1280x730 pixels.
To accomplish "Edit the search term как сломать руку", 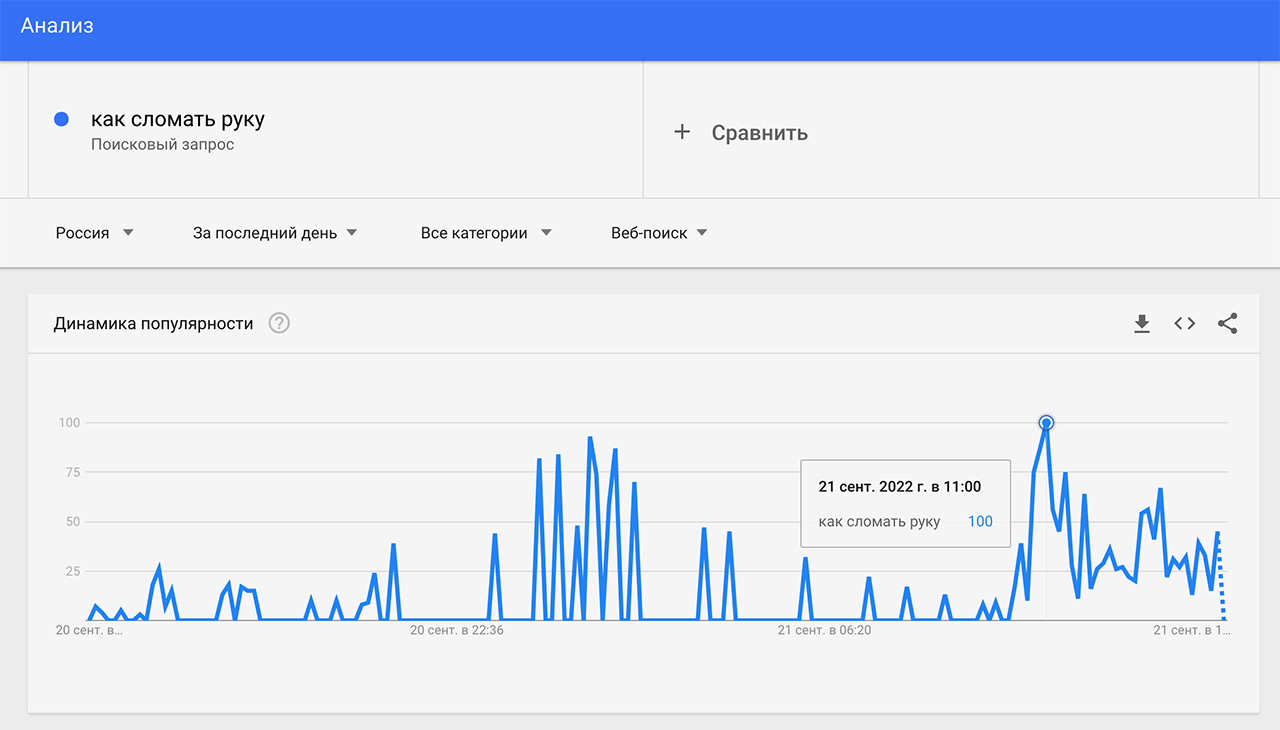I will pos(178,120).
